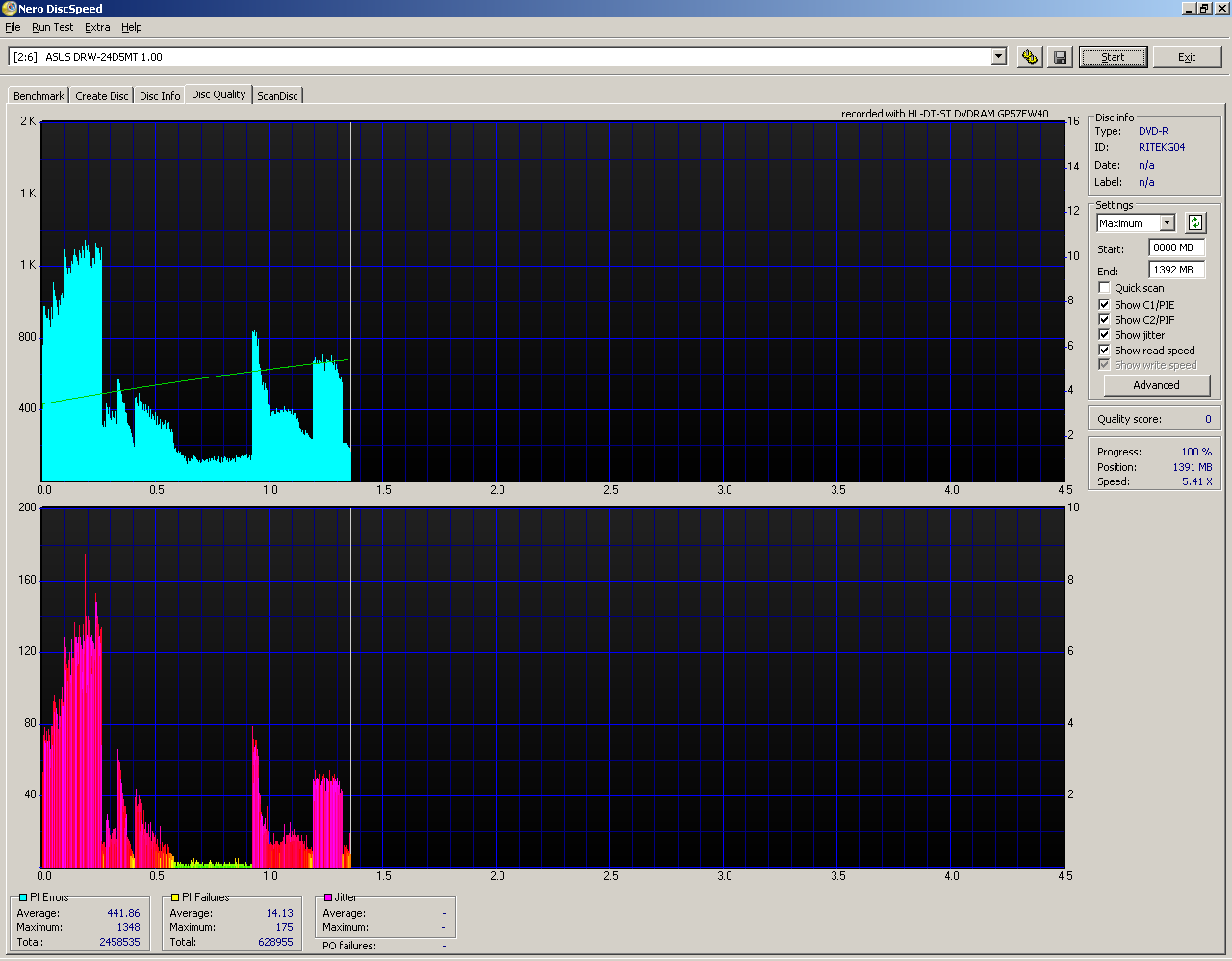1232x961 pixels.
Task: Open the Extra menu
Action: point(97,28)
